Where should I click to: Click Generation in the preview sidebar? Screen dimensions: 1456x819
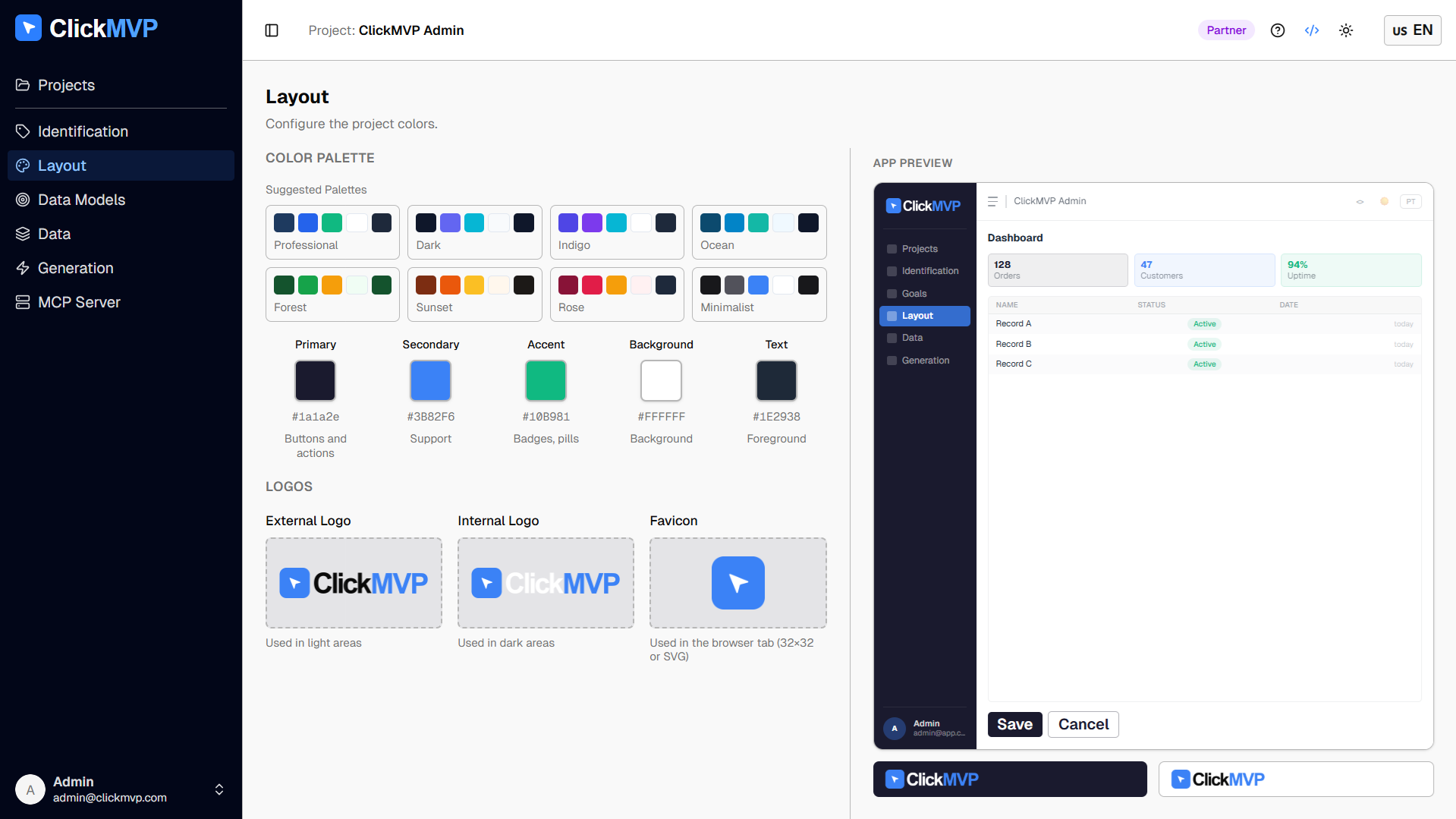pyautogui.click(x=924, y=361)
